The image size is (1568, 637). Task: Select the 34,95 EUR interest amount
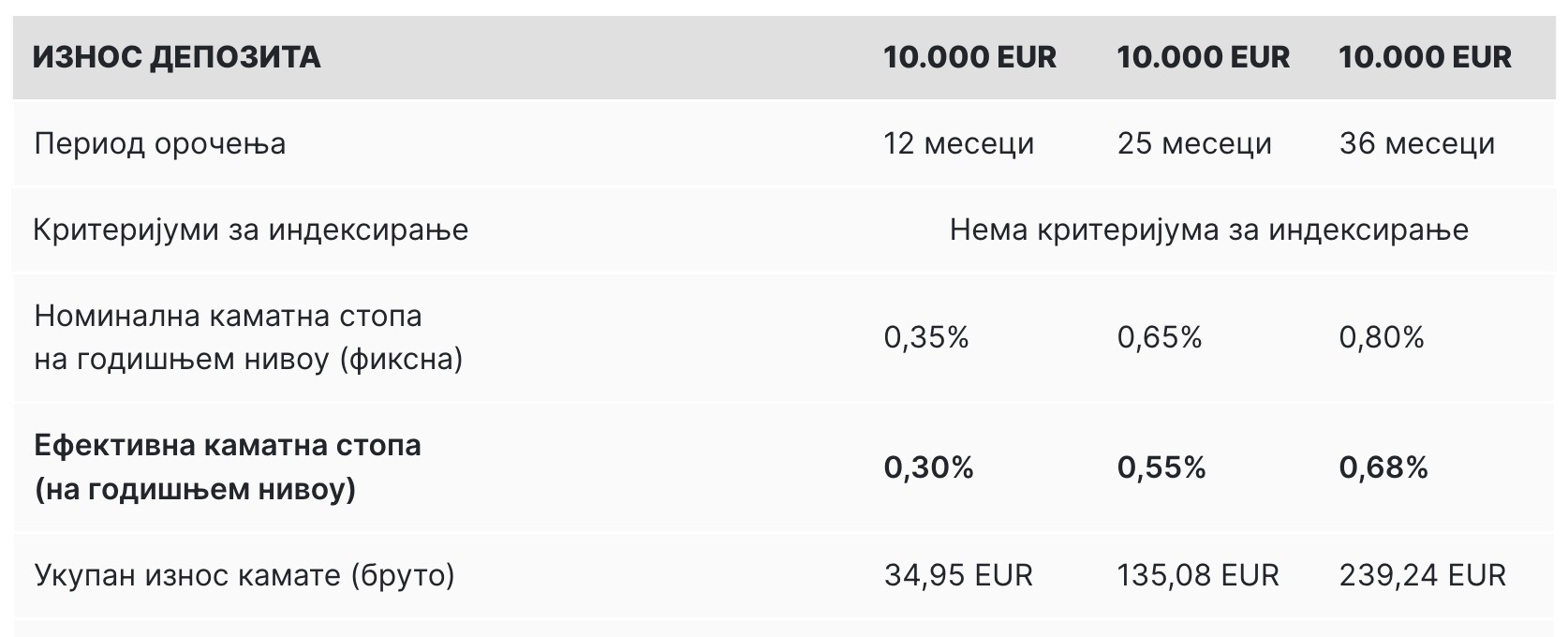(x=957, y=574)
